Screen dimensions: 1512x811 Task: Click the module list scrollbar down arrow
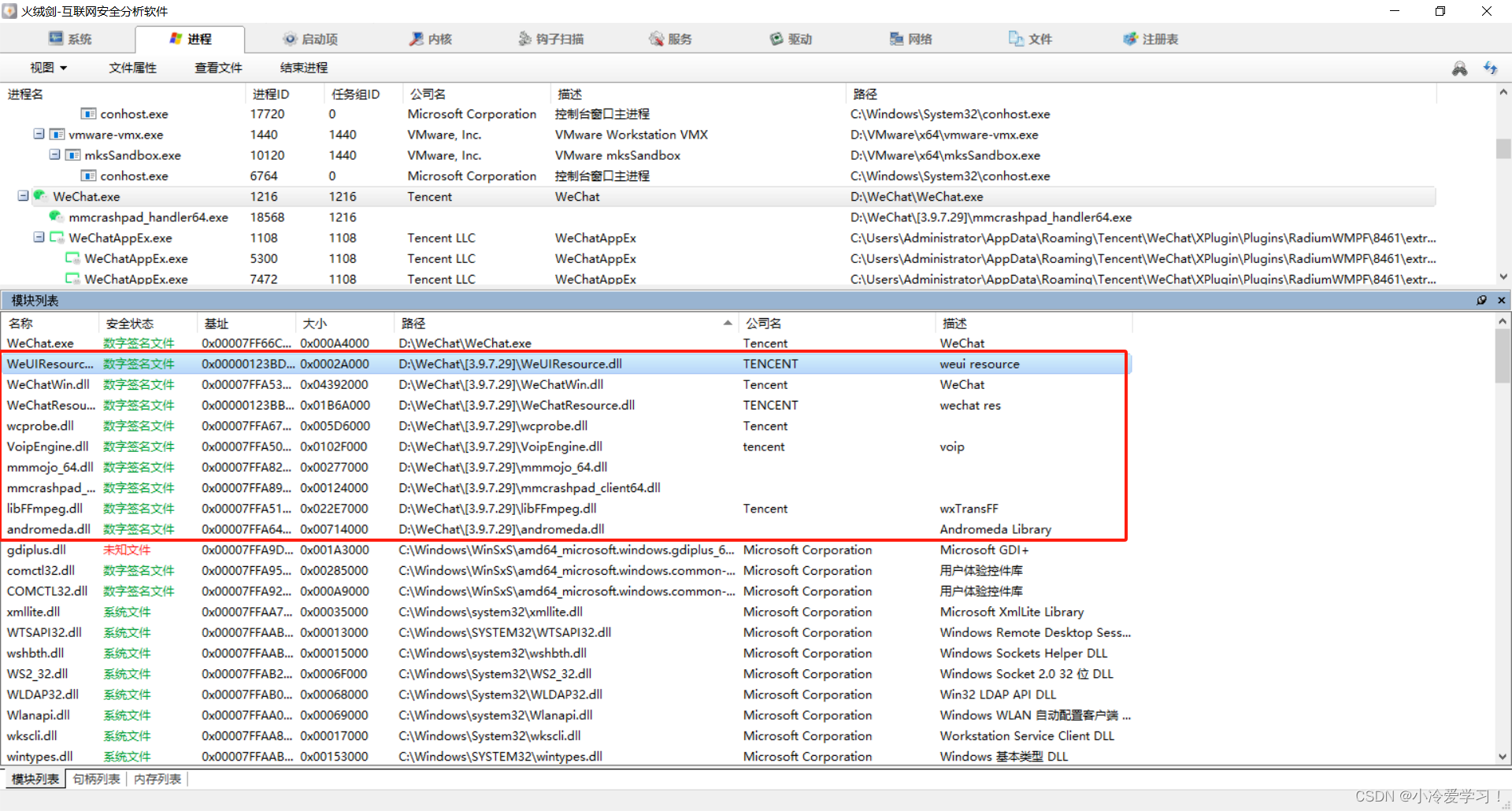coord(1503,757)
